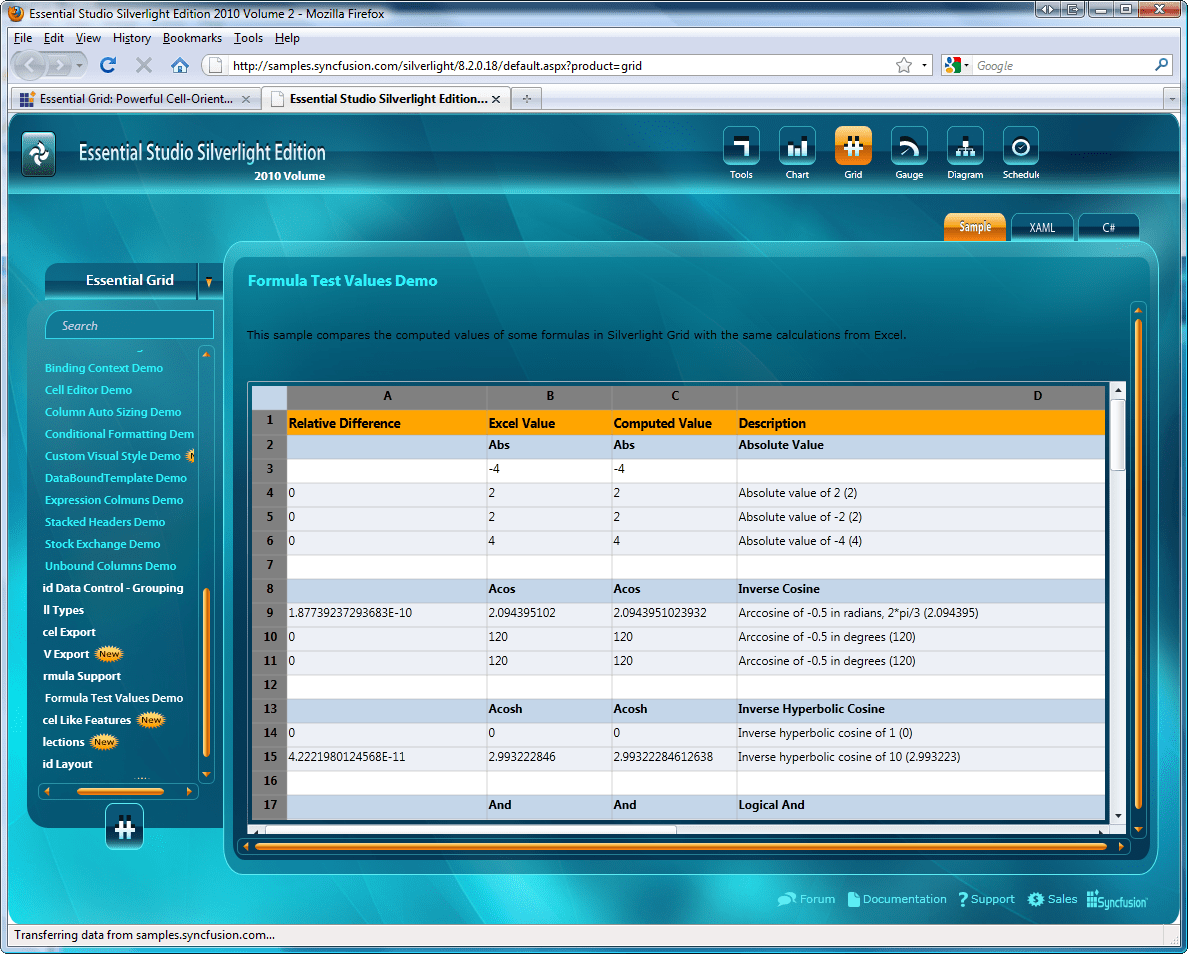Open the Google search engine dropdown
The image size is (1188, 954).
(957, 65)
